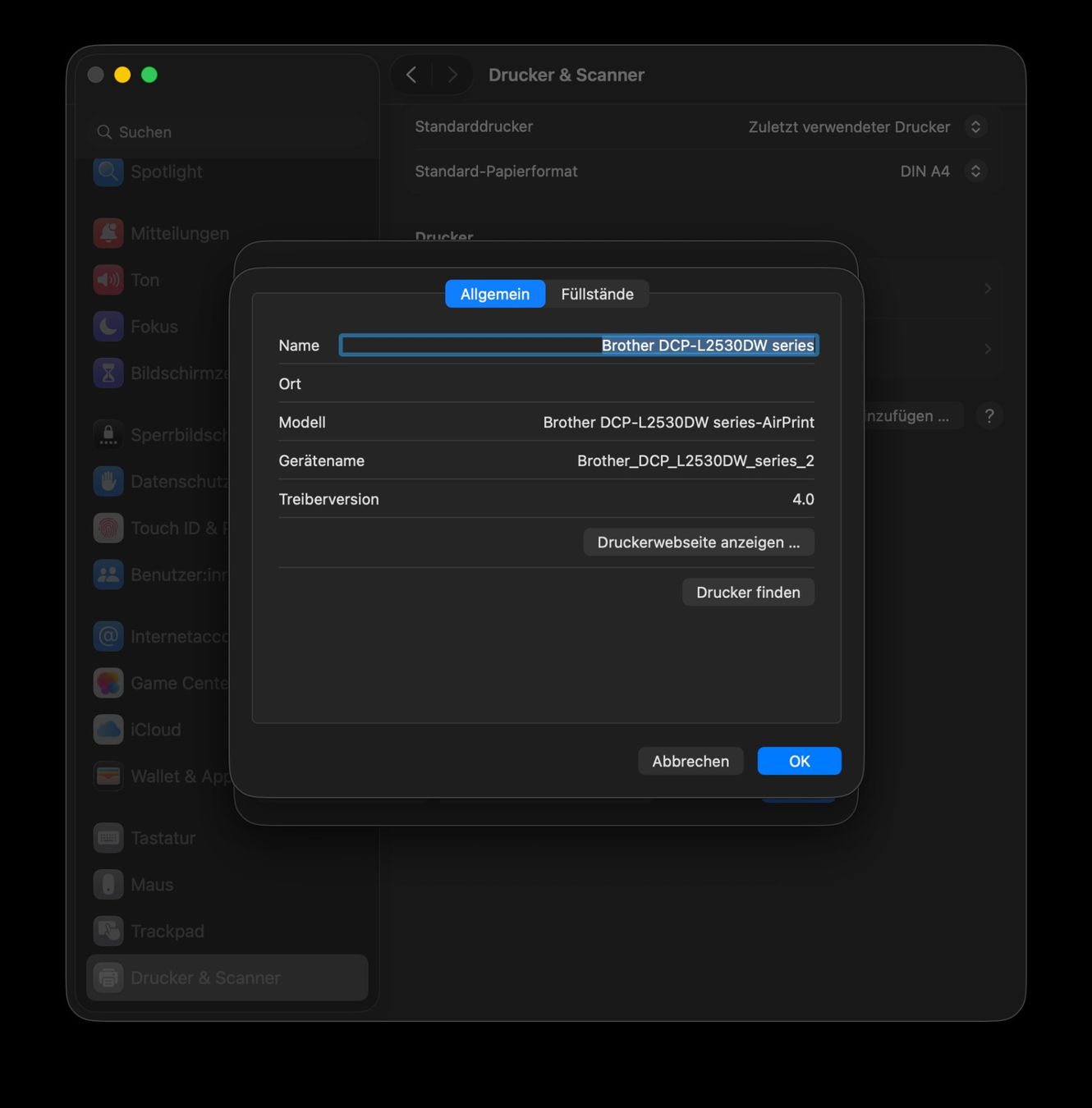Image resolution: width=1092 pixels, height=1108 pixels.
Task: Click the Internetaccounts @ icon
Action: (x=108, y=637)
